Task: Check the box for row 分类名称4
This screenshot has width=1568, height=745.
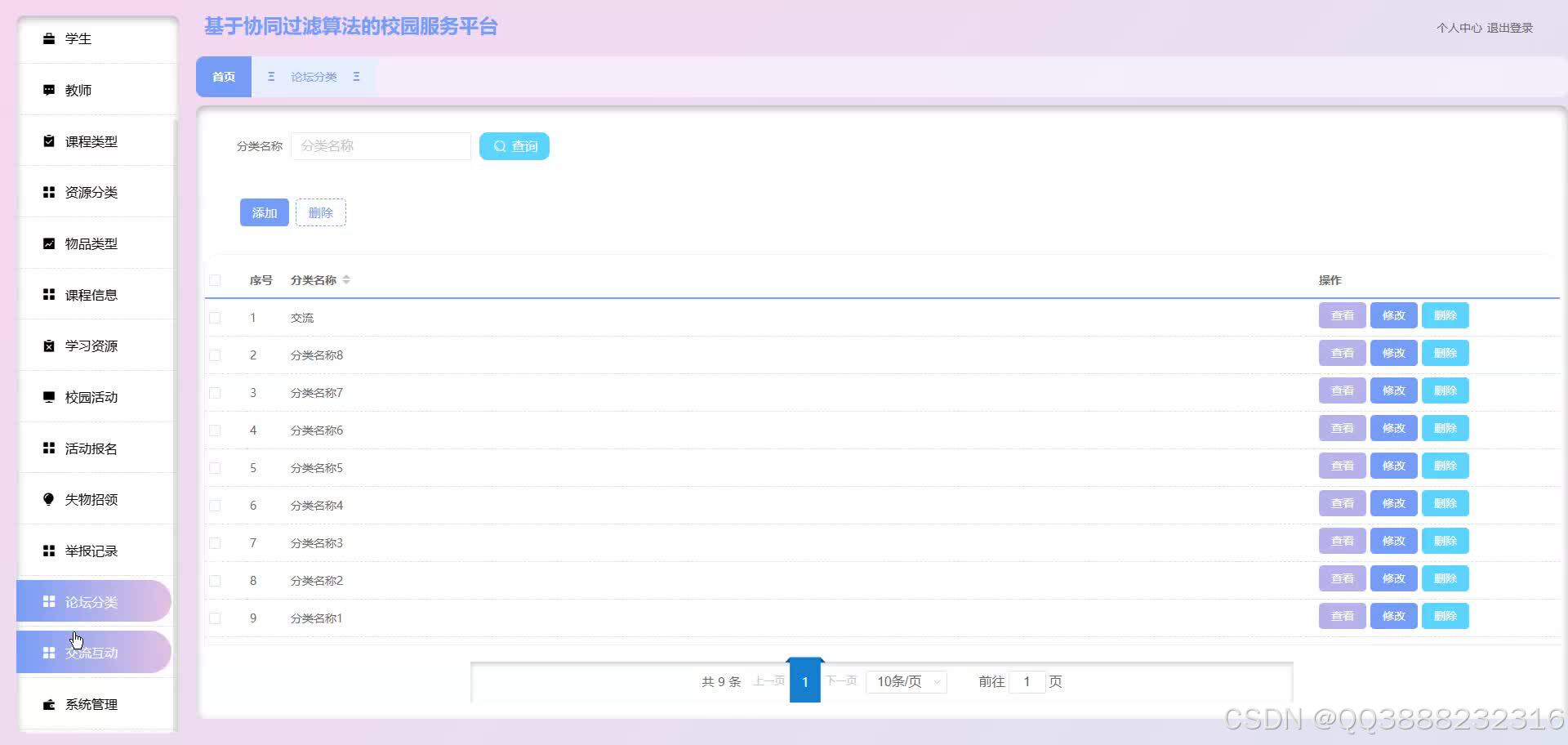Action: tap(215, 506)
